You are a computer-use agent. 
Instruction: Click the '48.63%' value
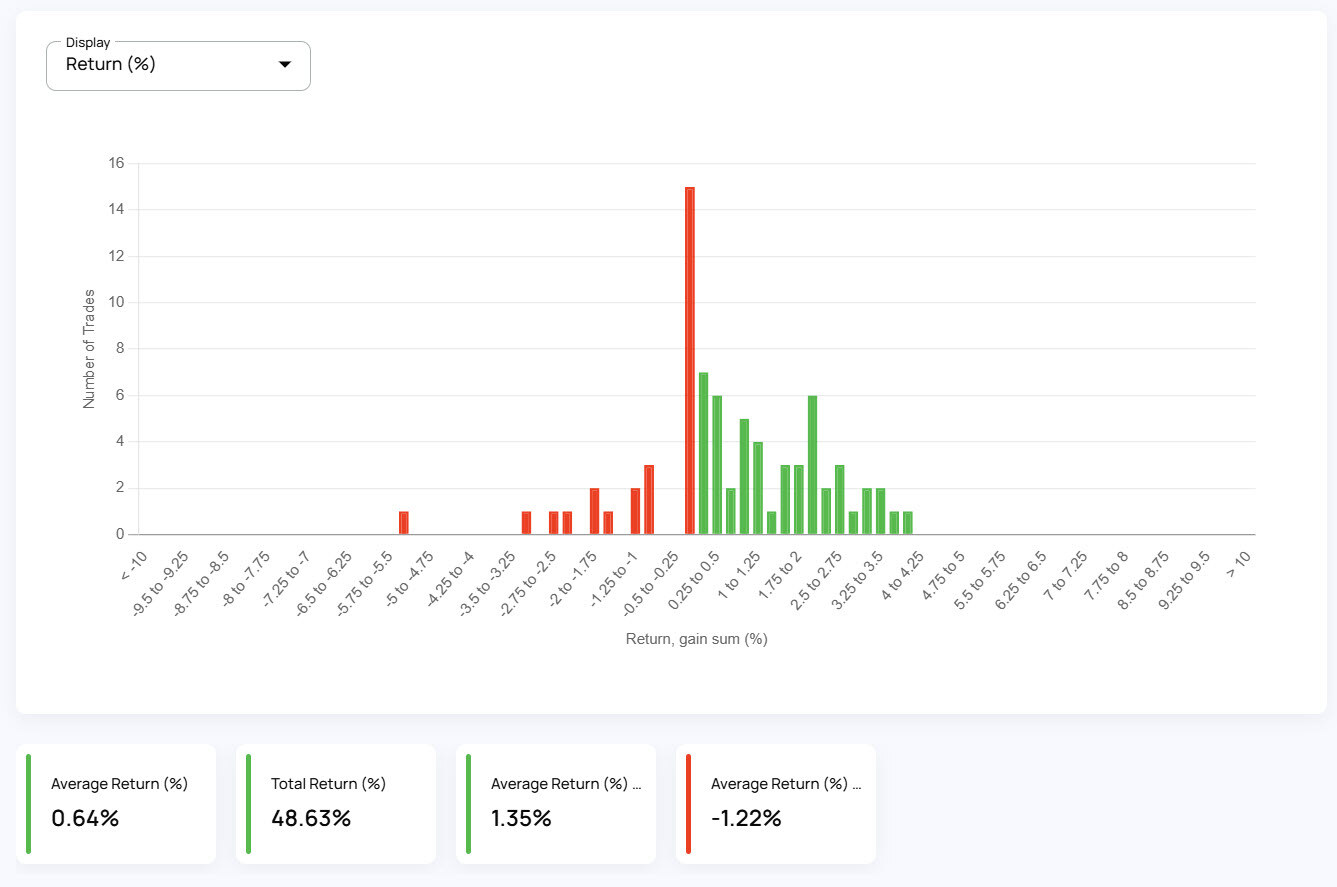tap(311, 818)
